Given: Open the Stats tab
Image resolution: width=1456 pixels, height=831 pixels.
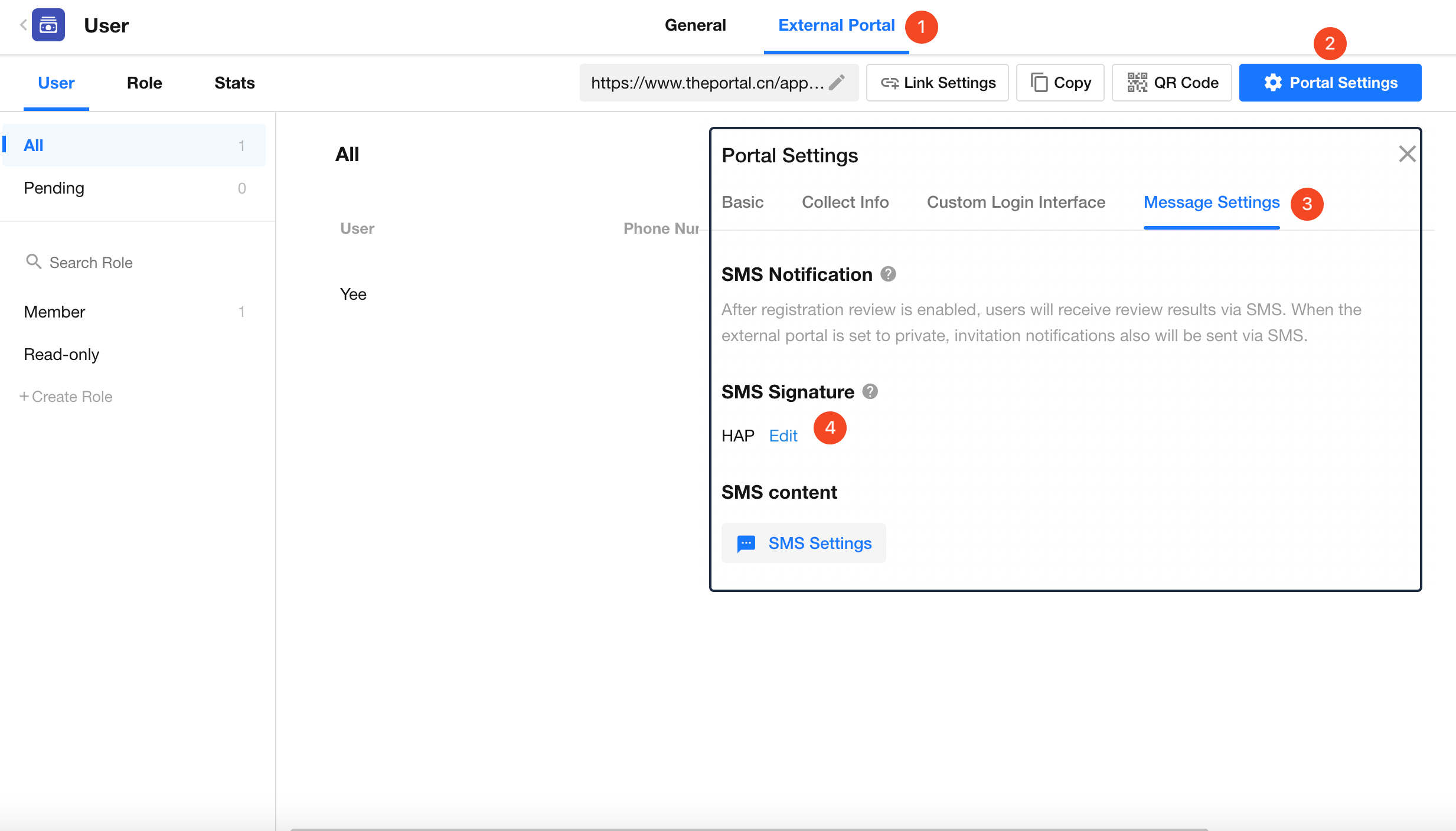Looking at the screenshot, I should point(234,83).
